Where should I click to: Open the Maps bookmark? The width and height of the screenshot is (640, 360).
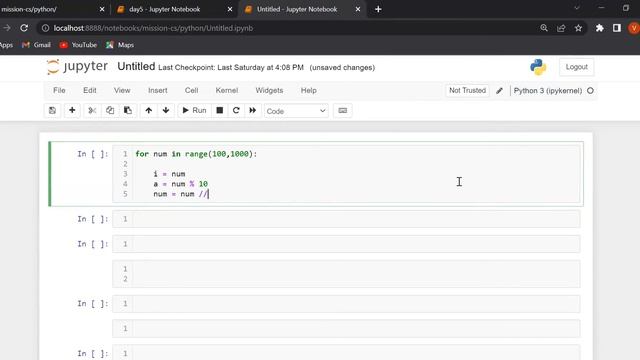click(x=120, y=45)
